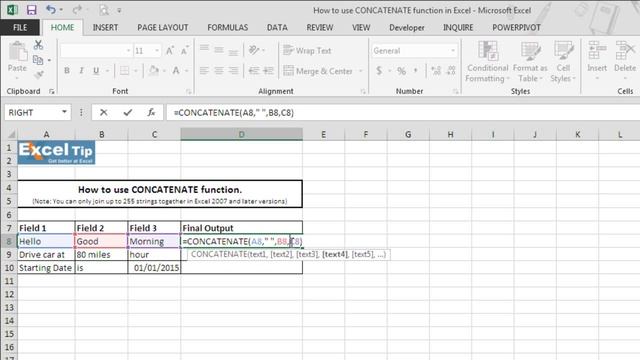Click the Orientation text angle icon

(254, 50)
